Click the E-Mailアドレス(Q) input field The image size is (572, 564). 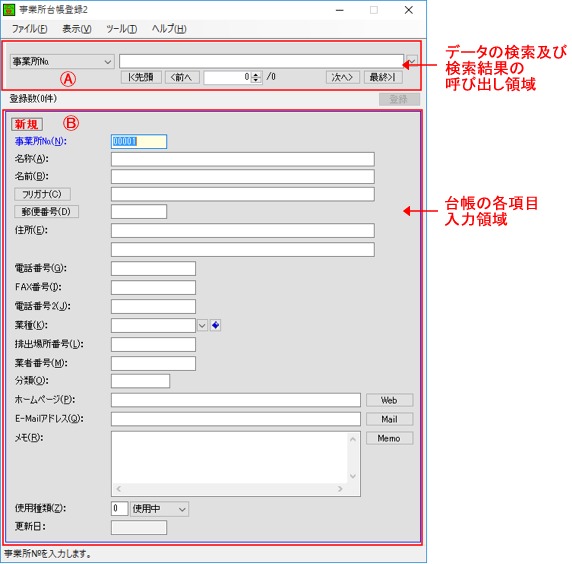pos(236,419)
